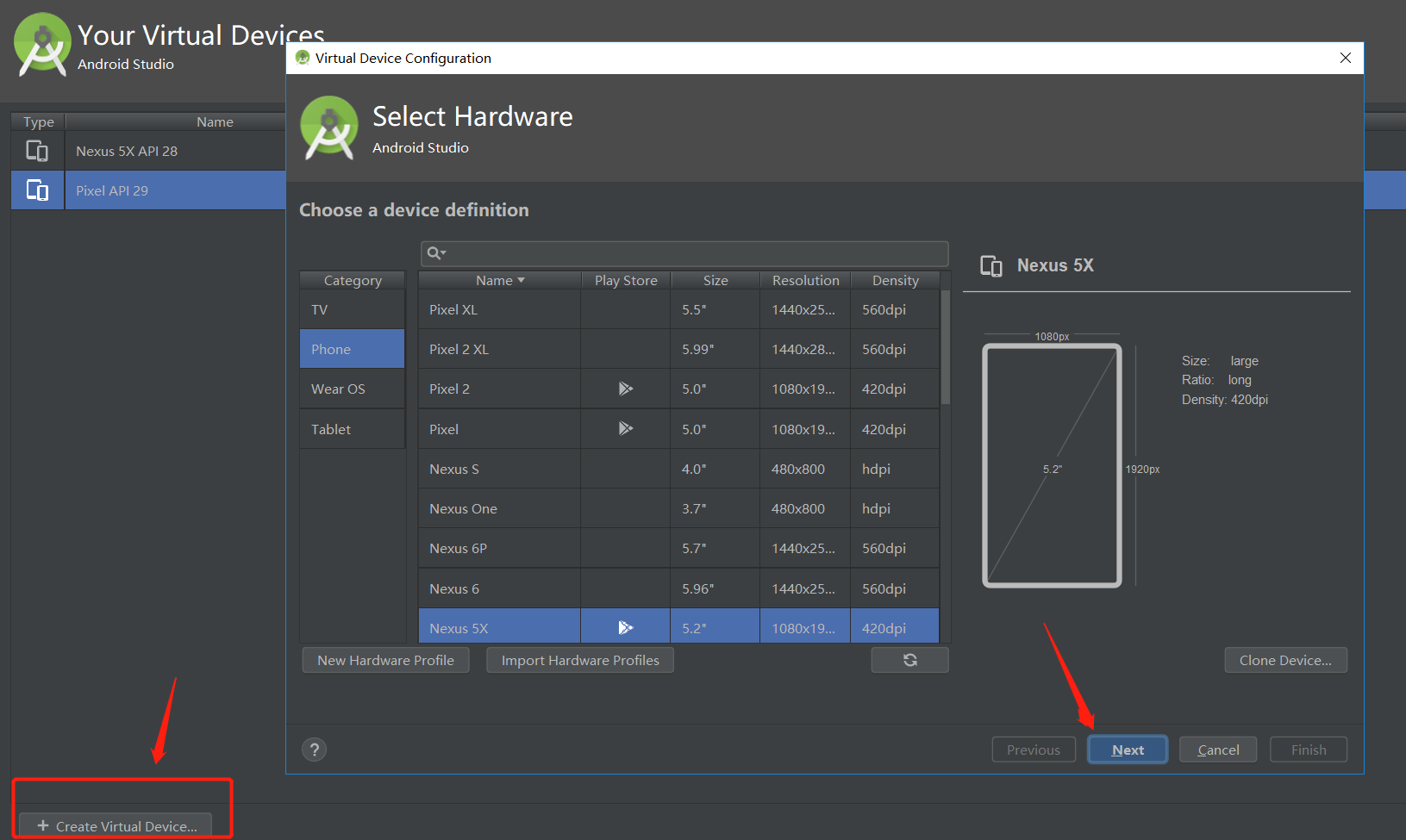Click the Cancel button

coord(1218,750)
